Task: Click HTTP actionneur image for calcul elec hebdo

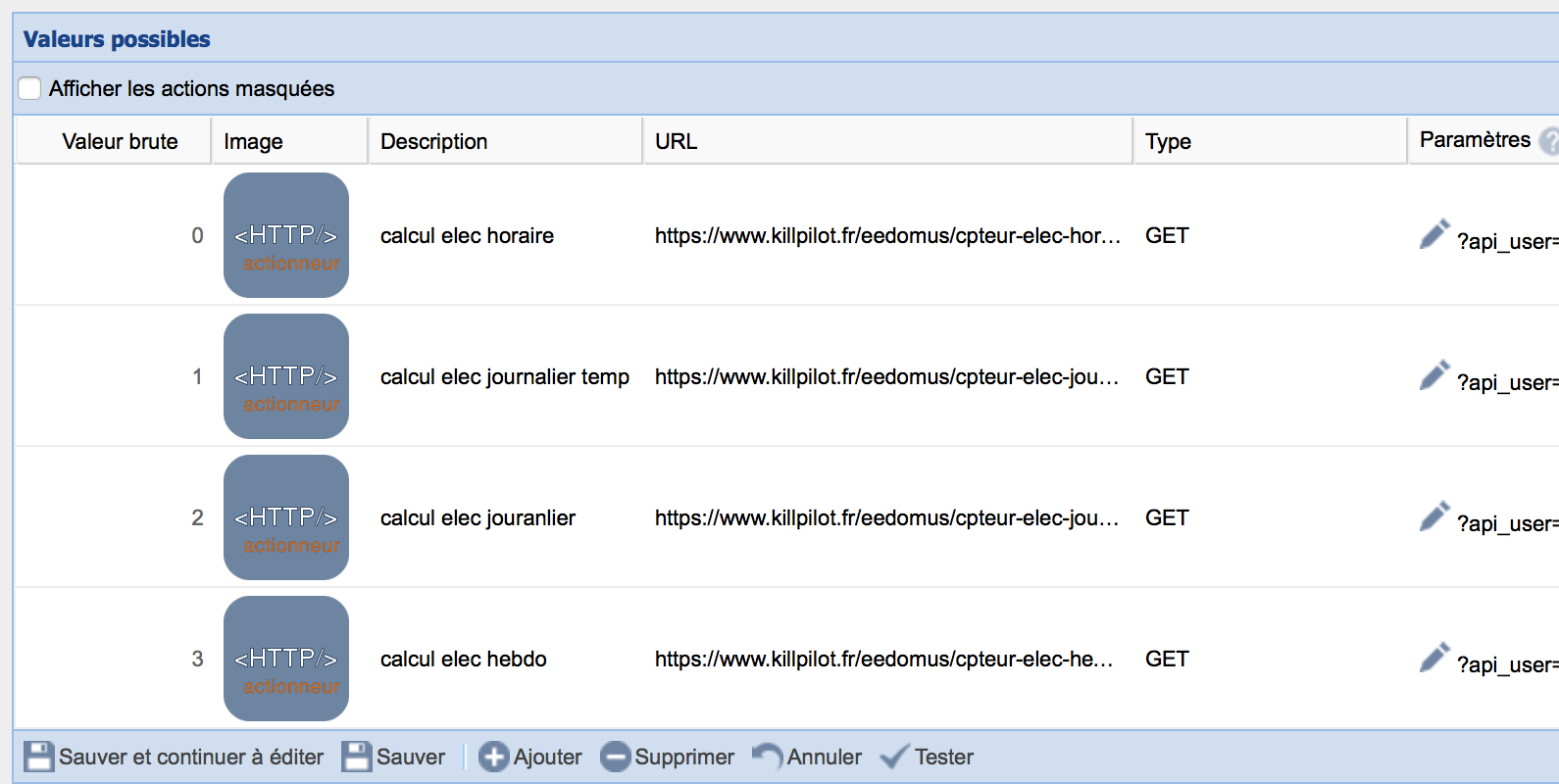Action: pos(286,659)
